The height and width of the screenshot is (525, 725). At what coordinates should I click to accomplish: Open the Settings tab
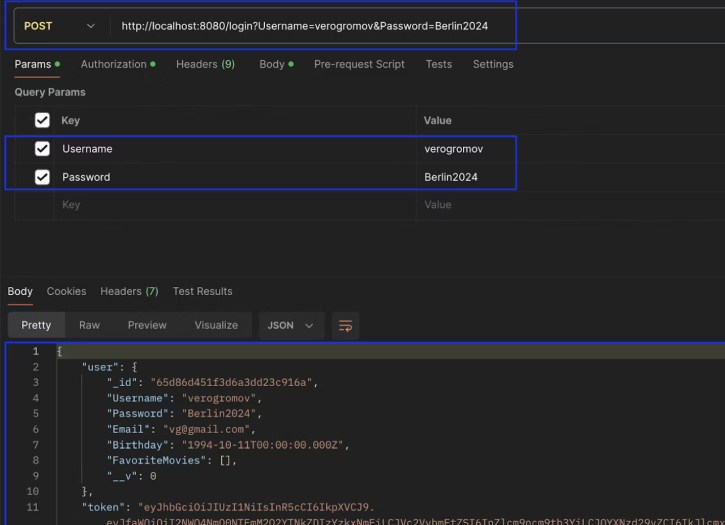[493, 64]
